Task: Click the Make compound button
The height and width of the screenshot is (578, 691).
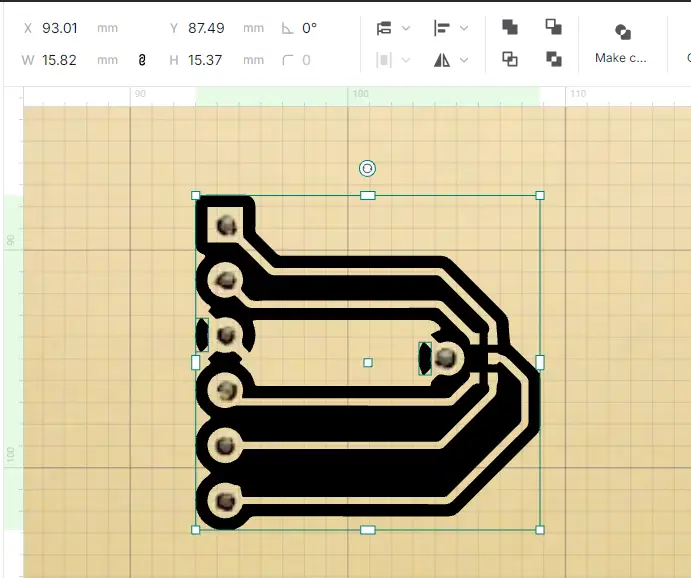Action: click(x=621, y=44)
